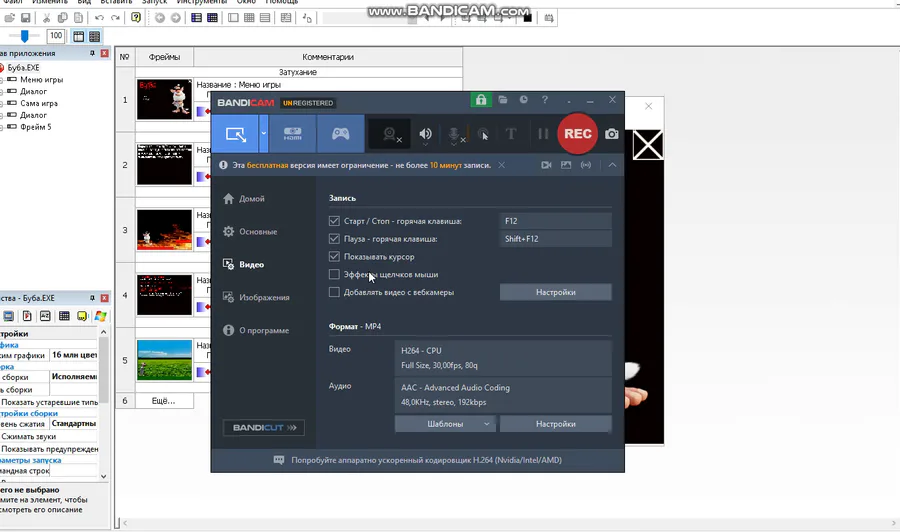
Task: Select Меню игры in project tree
Action: [41, 80]
